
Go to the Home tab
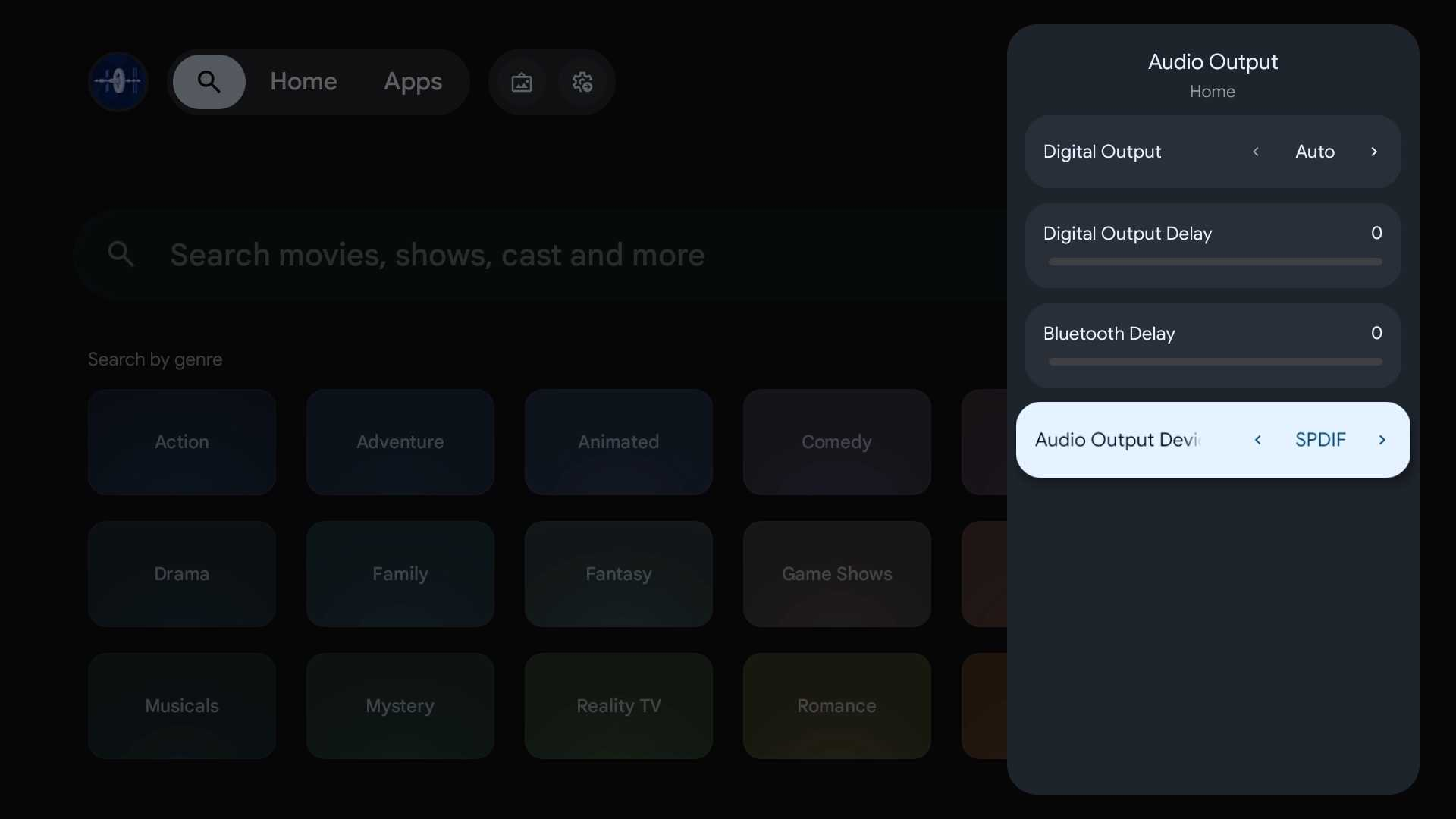pos(303,81)
